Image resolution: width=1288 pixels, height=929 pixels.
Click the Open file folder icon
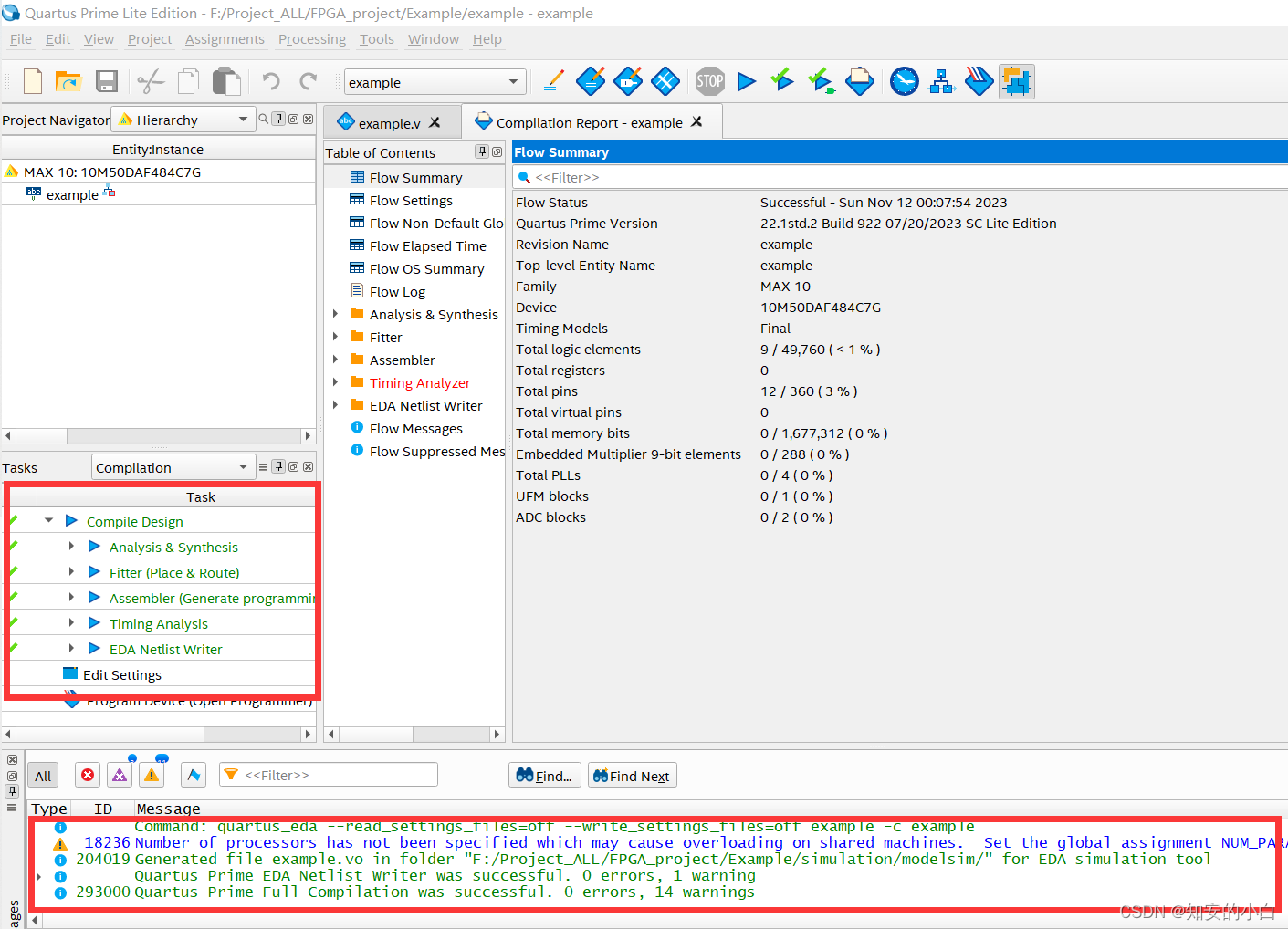point(68,81)
